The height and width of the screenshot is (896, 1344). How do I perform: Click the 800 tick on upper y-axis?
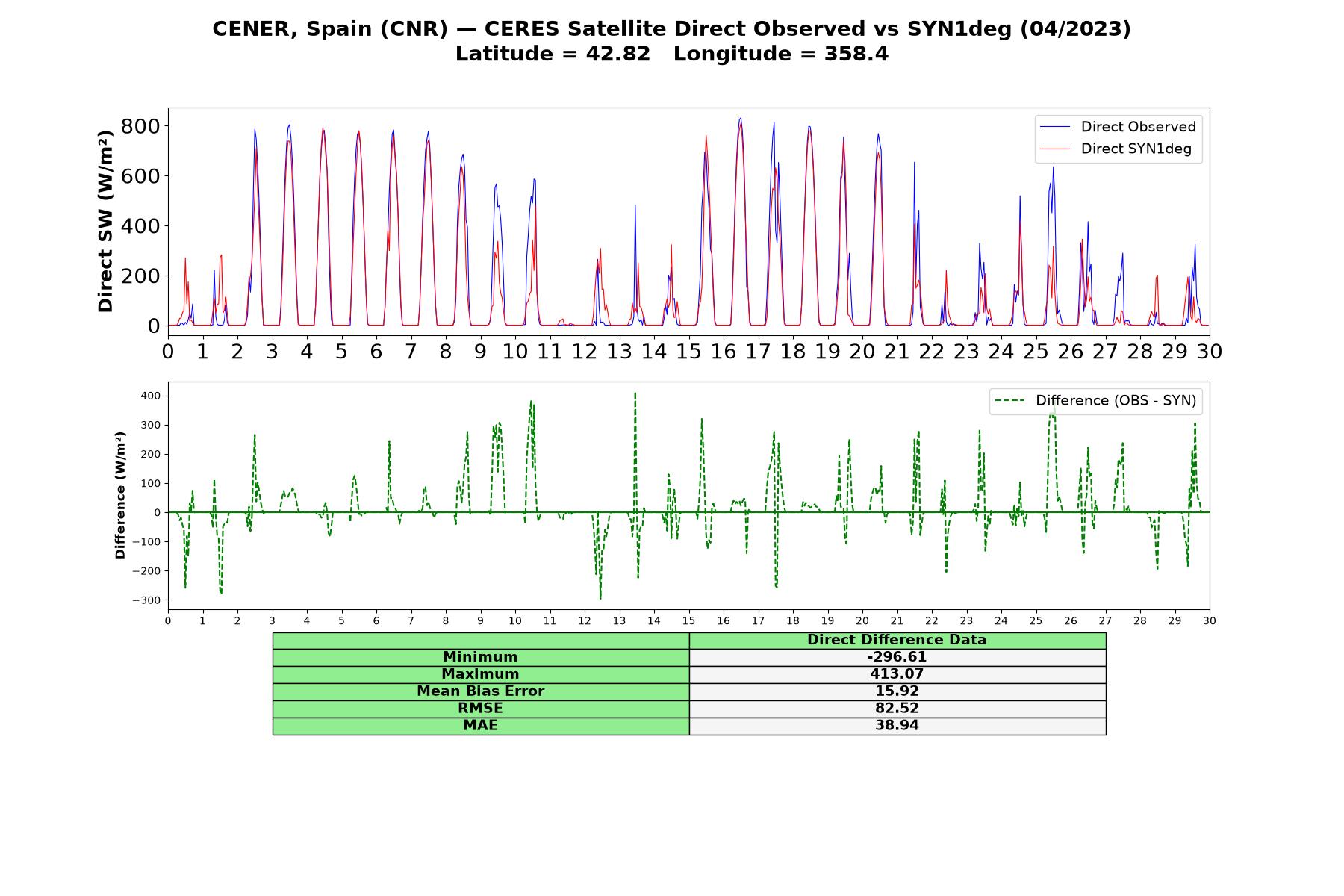click(x=141, y=125)
